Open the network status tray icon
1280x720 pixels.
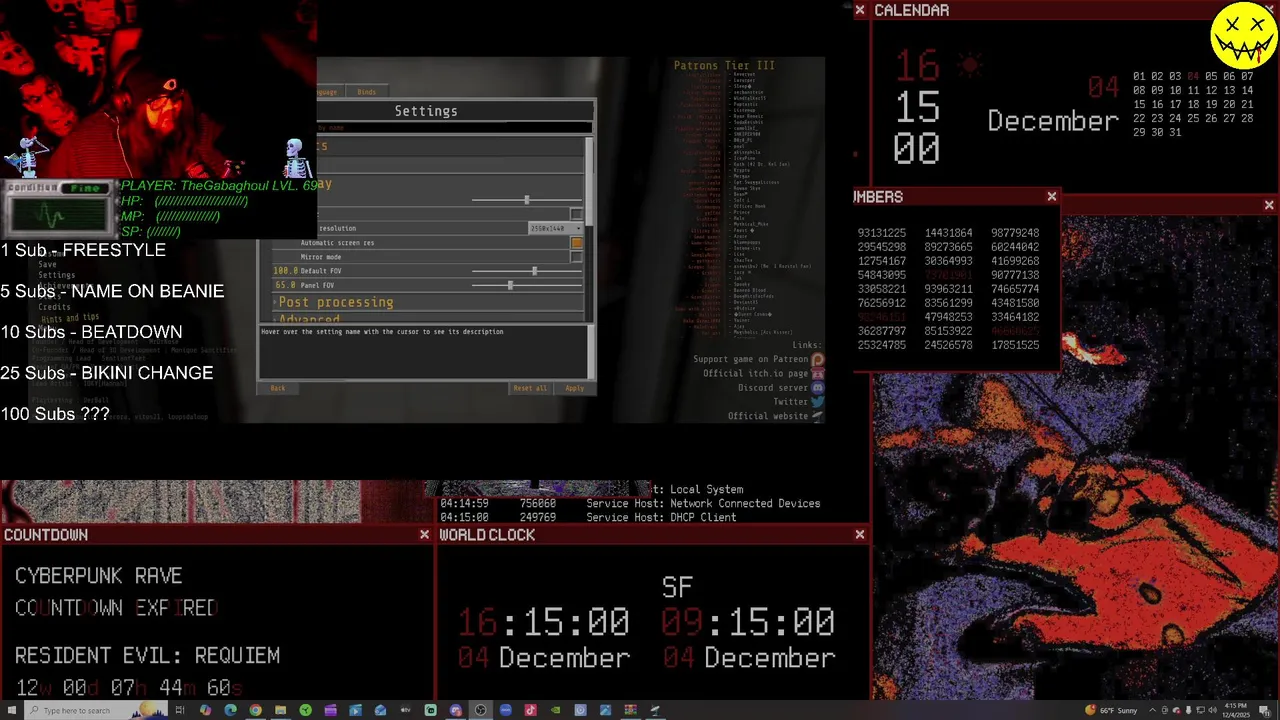click(x=1200, y=710)
